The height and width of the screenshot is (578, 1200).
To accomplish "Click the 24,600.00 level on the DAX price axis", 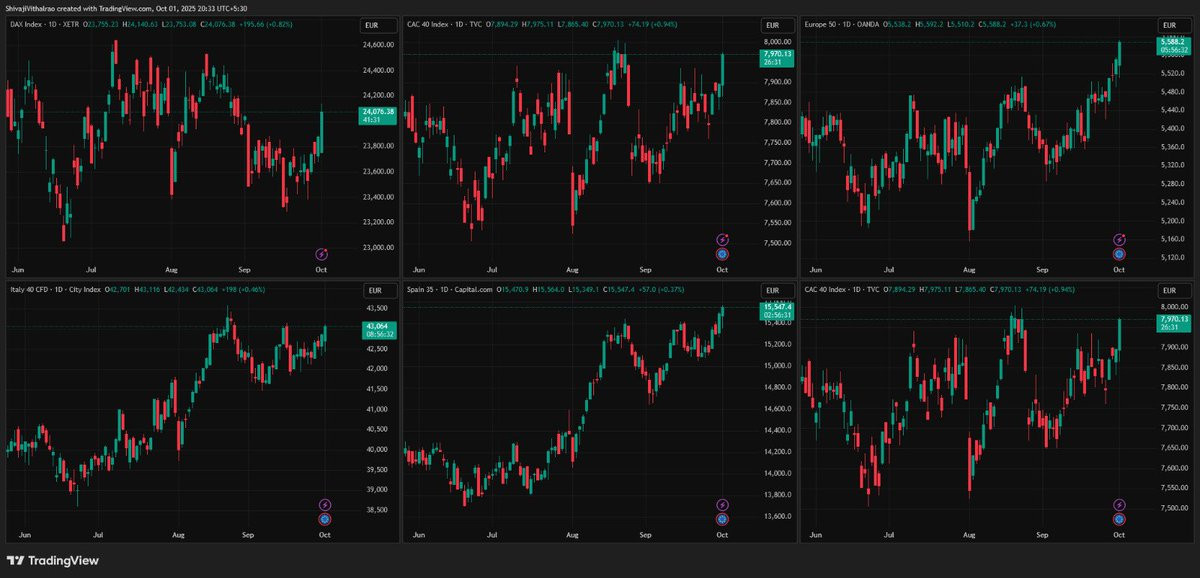I will click(378, 45).
